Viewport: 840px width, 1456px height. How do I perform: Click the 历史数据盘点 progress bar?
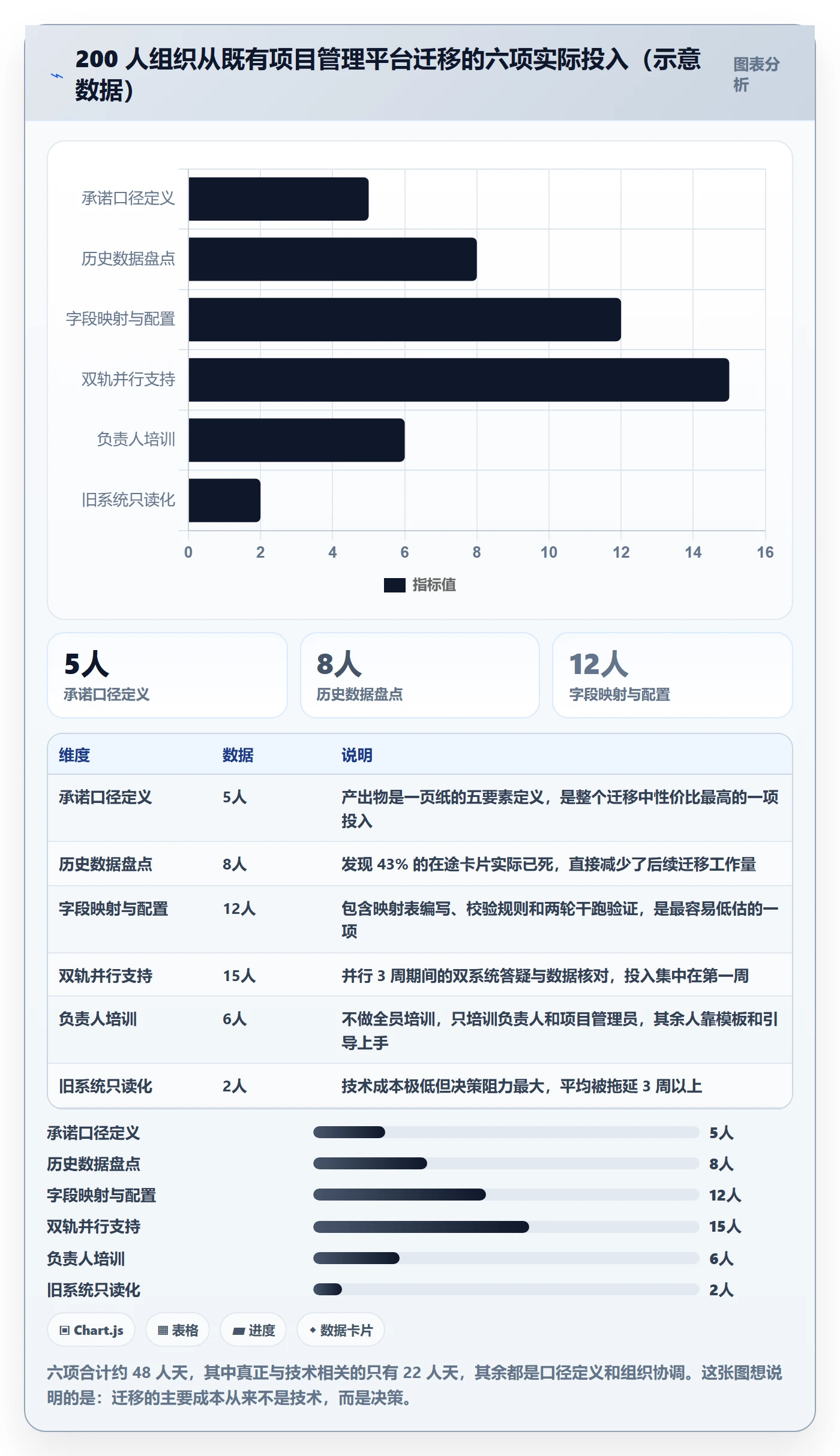coord(506,1163)
